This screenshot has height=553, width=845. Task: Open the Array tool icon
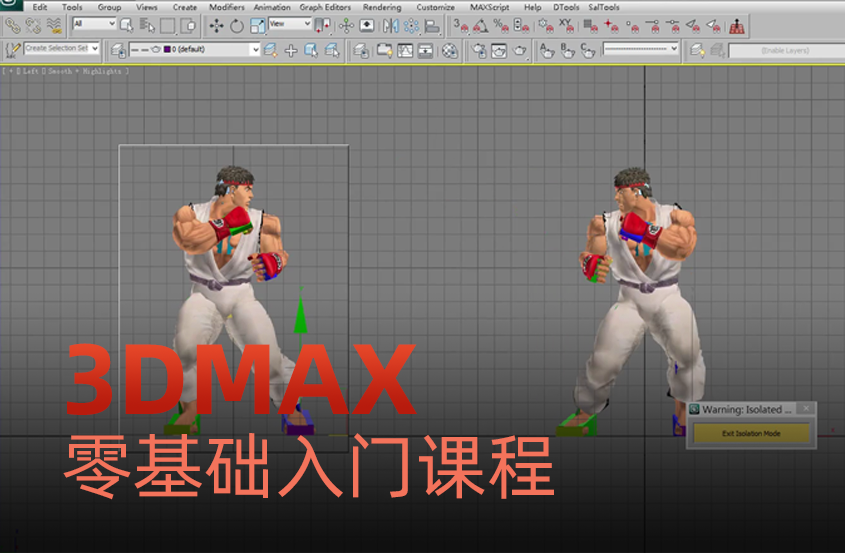pos(411,25)
